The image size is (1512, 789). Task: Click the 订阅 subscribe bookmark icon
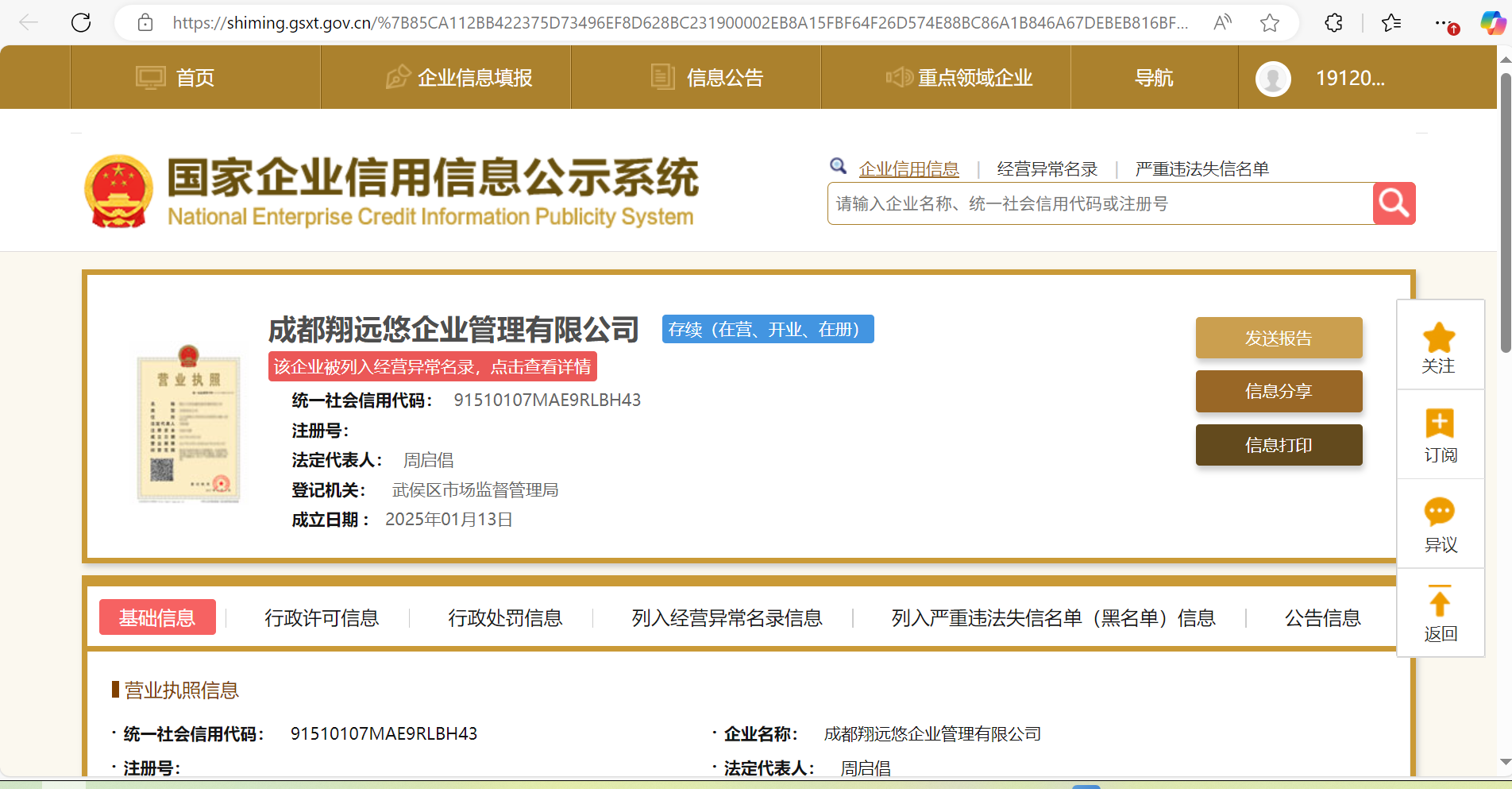pyautogui.click(x=1439, y=424)
